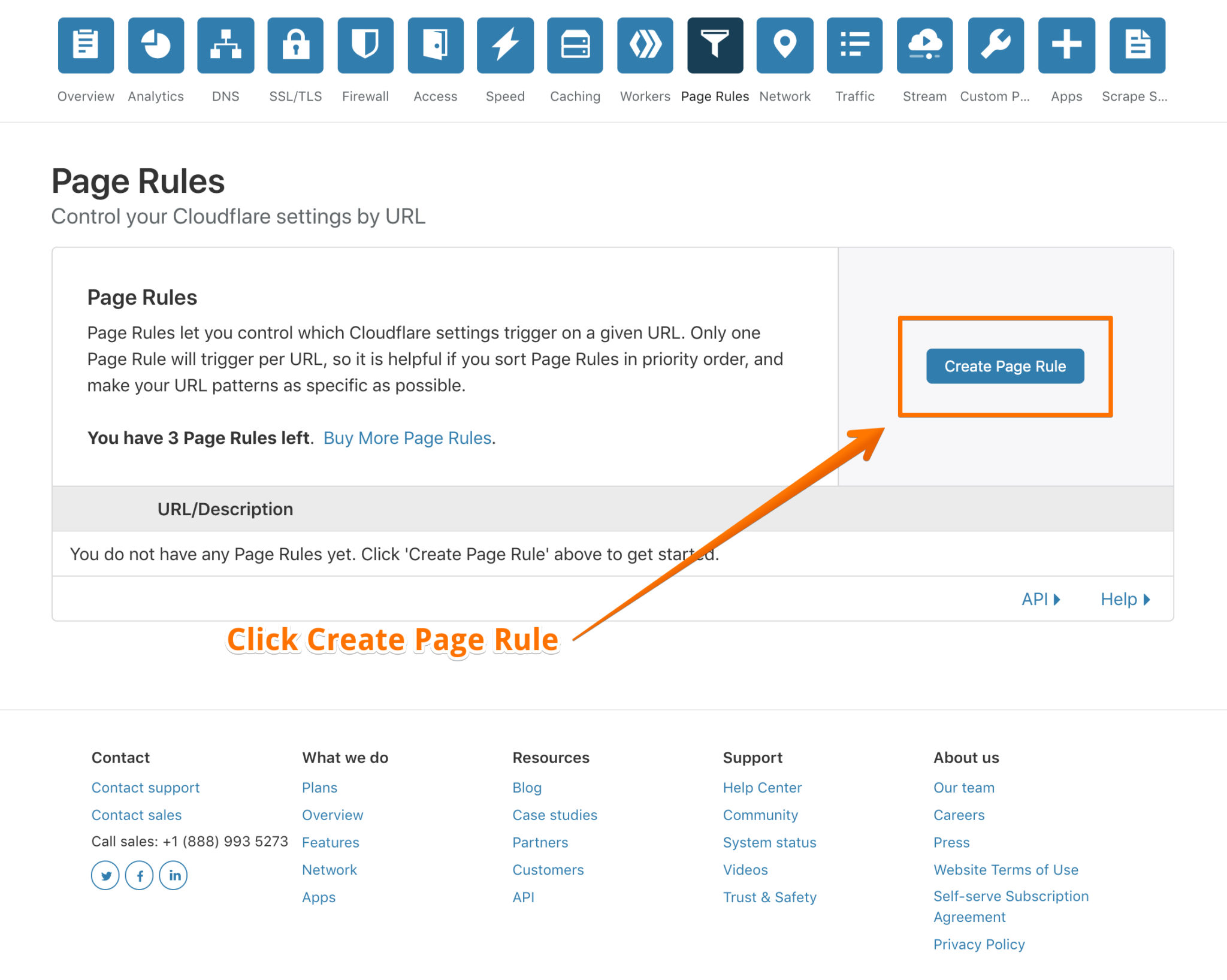The width and height of the screenshot is (1227, 980).
Task: Select the Custom Pages wrench icon
Action: (996, 46)
